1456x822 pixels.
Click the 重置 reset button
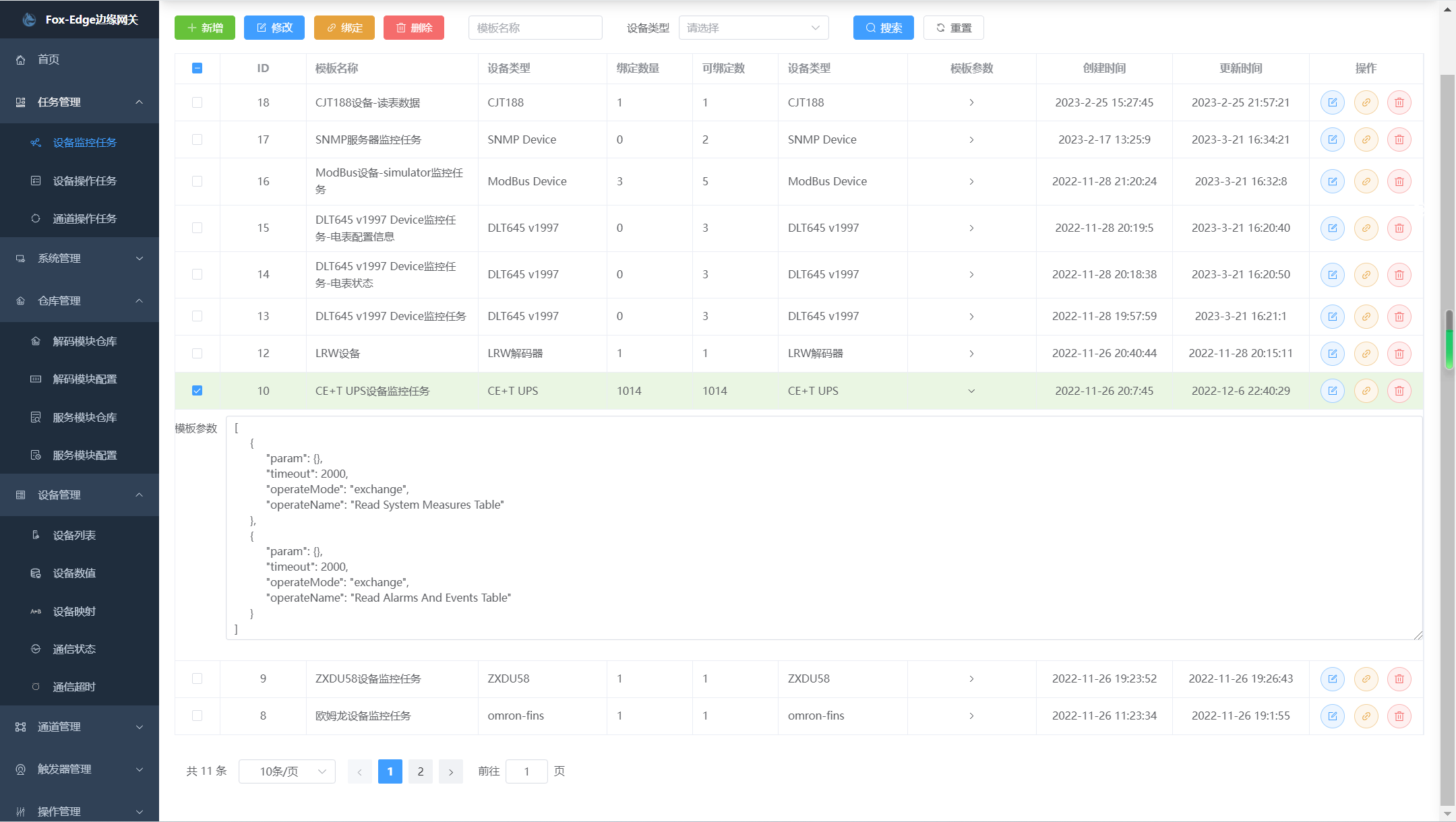tap(954, 28)
